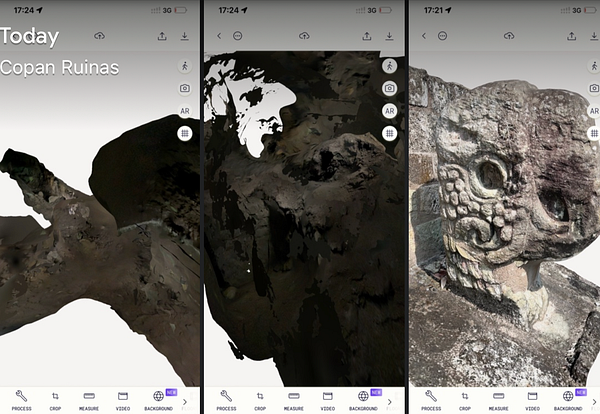This screenshot has height=414, width=600.
Task: Select Process tool in middle screen
Action: pos(226,401)
